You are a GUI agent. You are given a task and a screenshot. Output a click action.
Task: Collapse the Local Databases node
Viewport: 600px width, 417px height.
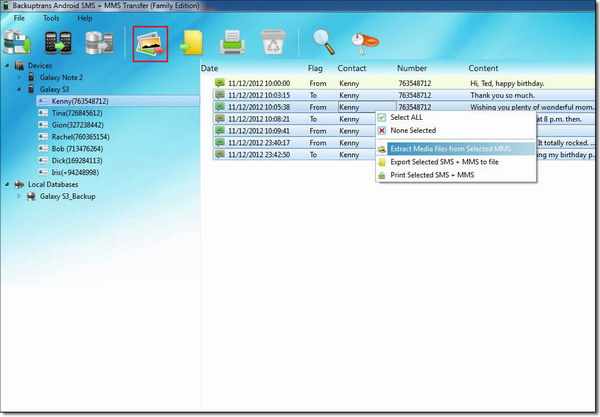7,184
